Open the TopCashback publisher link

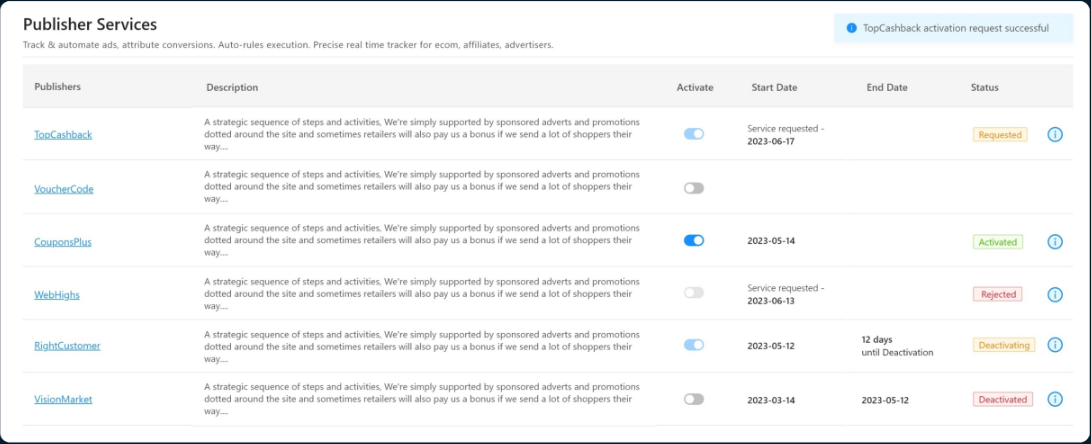point(63,134)
